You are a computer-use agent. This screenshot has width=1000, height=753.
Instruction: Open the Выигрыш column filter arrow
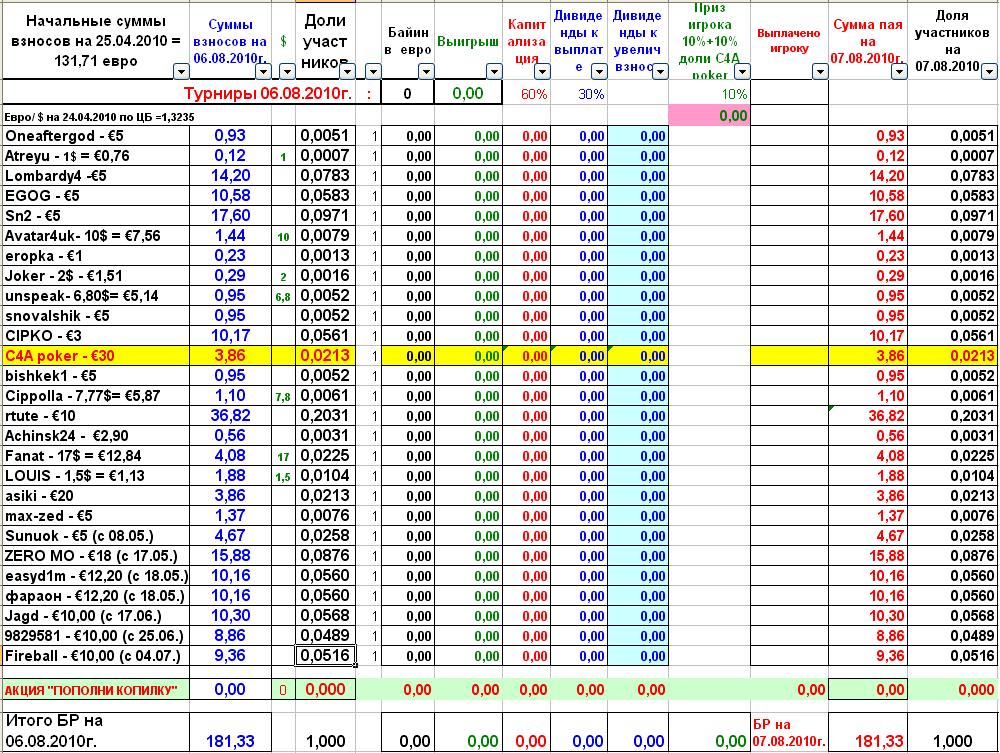(494, 71)
